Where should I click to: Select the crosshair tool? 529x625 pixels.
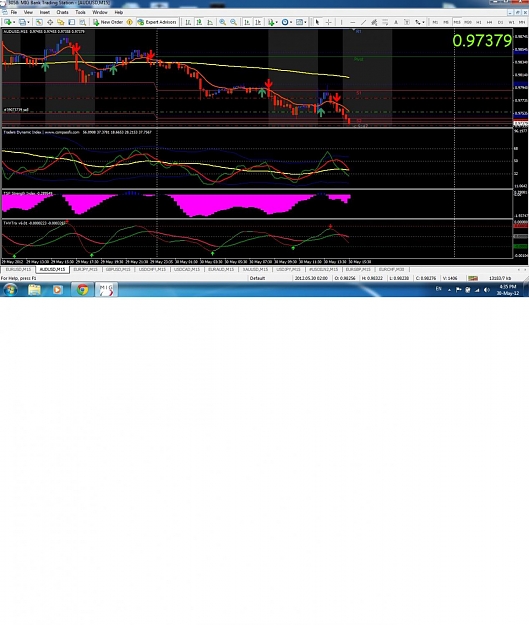tap(328, 22)
